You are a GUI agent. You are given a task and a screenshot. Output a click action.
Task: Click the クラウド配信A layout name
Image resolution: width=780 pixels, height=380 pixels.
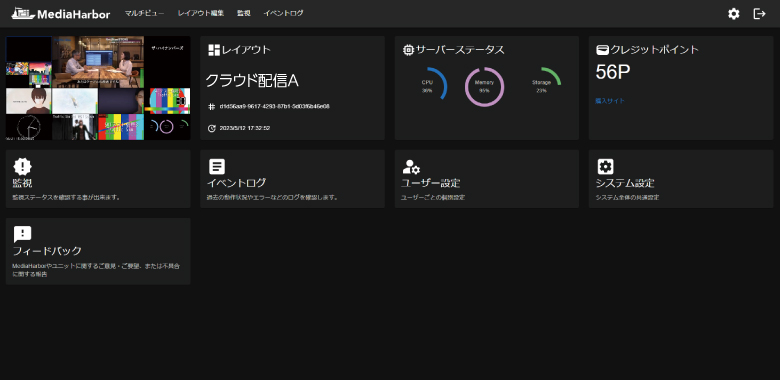coord(252,81)
